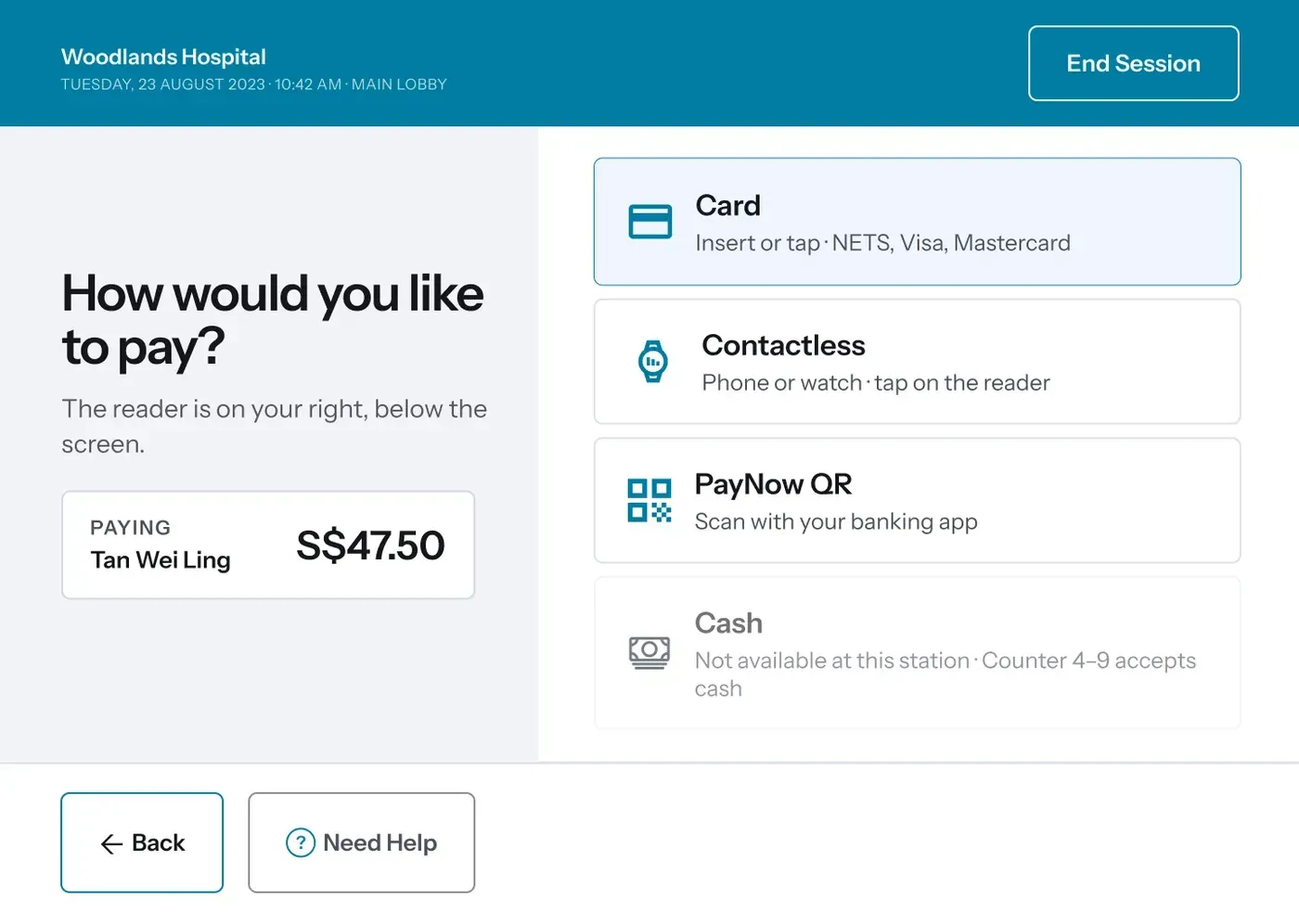Image resolution: width=1299 pixels, height=924 pixels.
Task: Click the question mark help icon
Action: (x=300, y=842)
